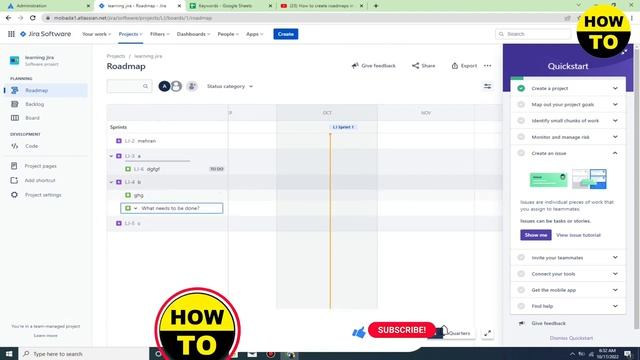Click the blue Create button
640x360 pixels.
[286, 34]
